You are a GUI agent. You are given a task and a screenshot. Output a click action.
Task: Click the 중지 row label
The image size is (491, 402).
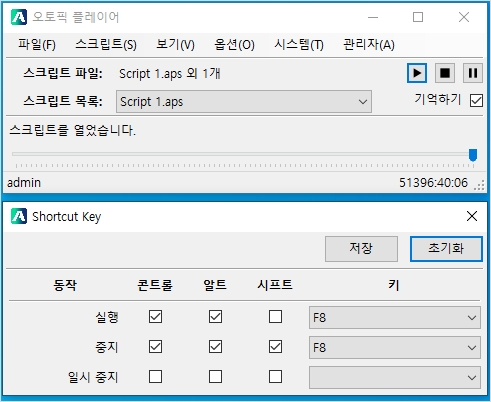pyautogui.click(x=107, y=347)
